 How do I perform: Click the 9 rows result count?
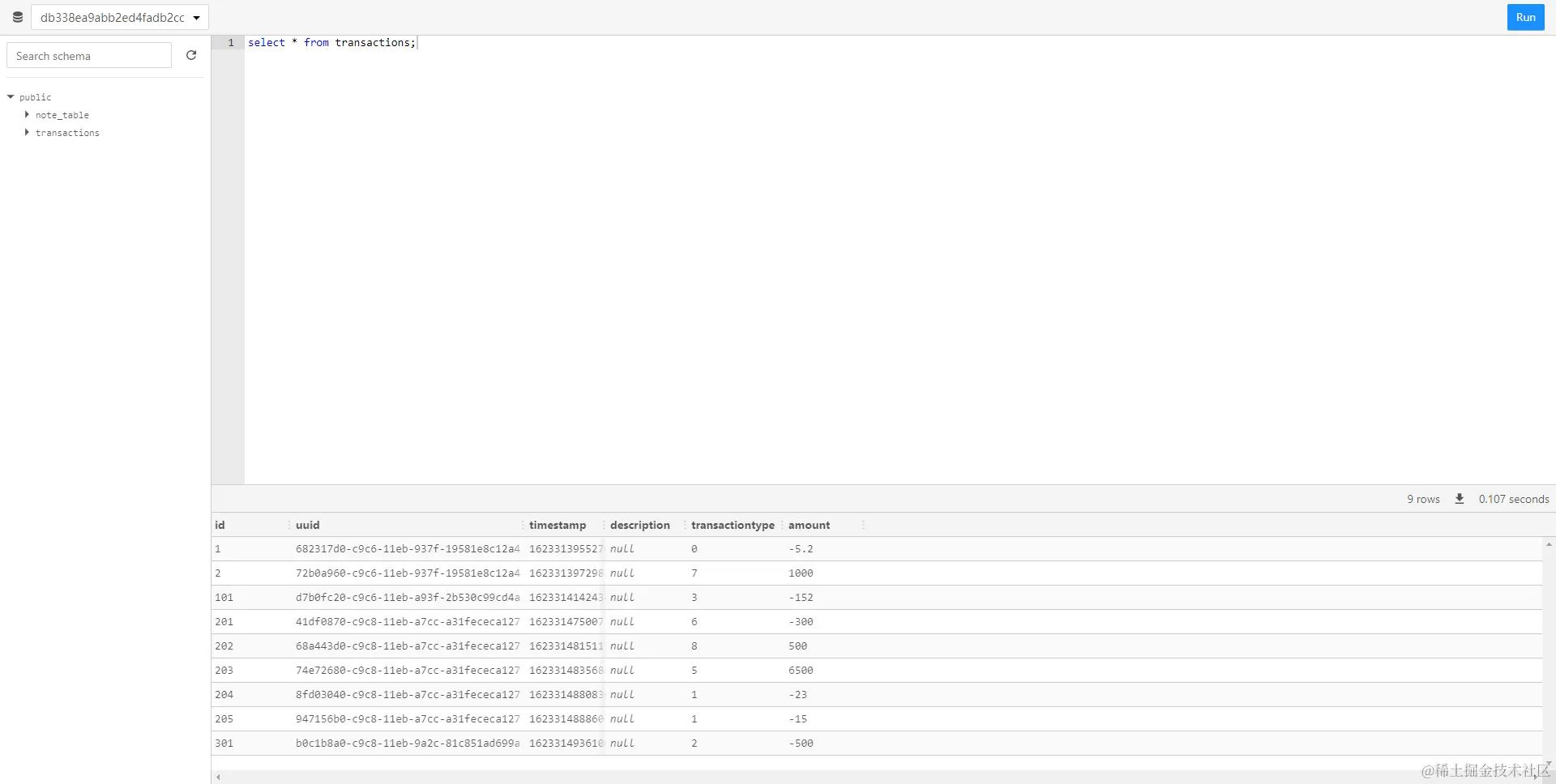pos(1423,499)
